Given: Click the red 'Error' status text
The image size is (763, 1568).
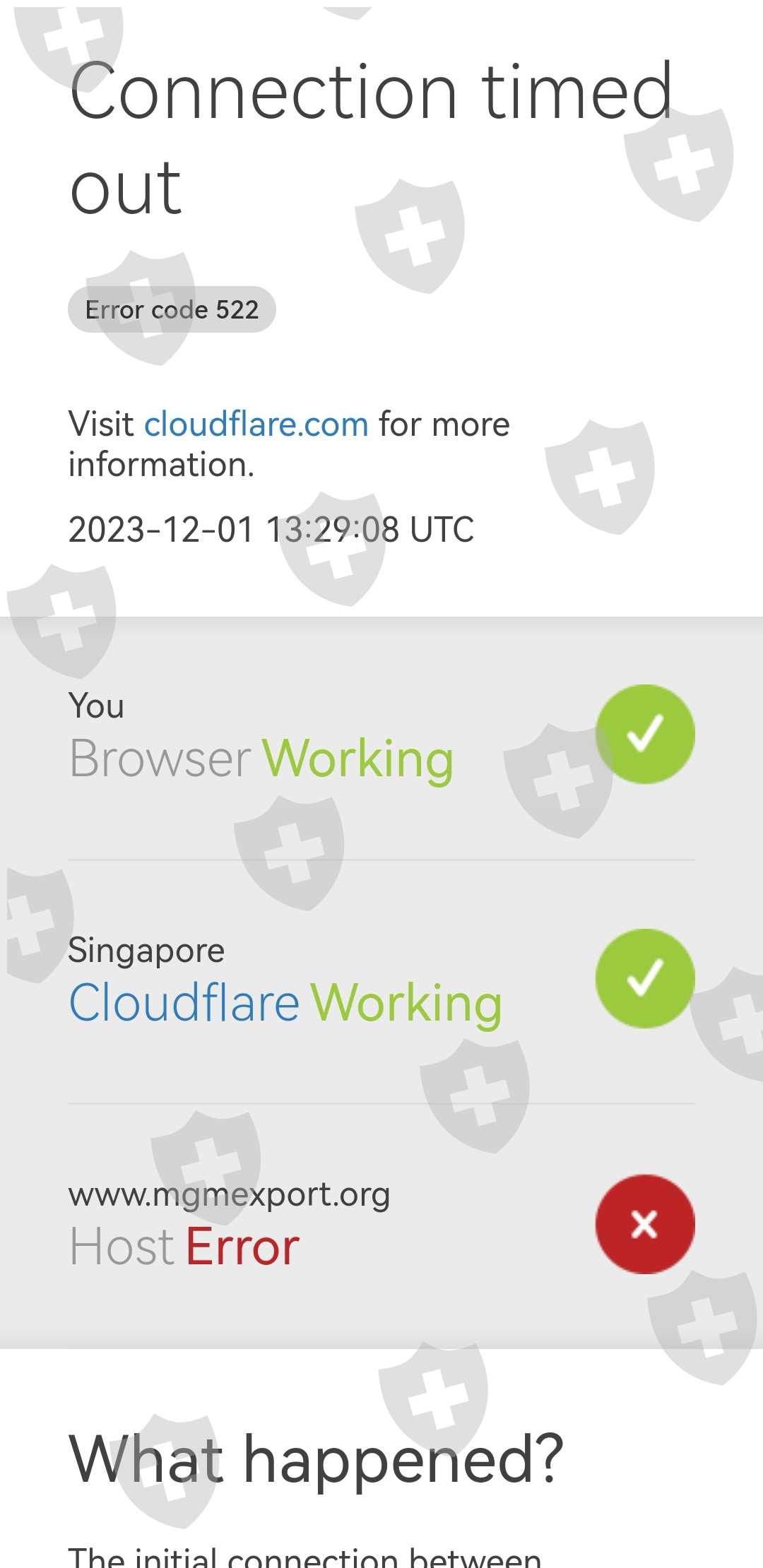Looking at the screenshot, I should (243, 1247).
